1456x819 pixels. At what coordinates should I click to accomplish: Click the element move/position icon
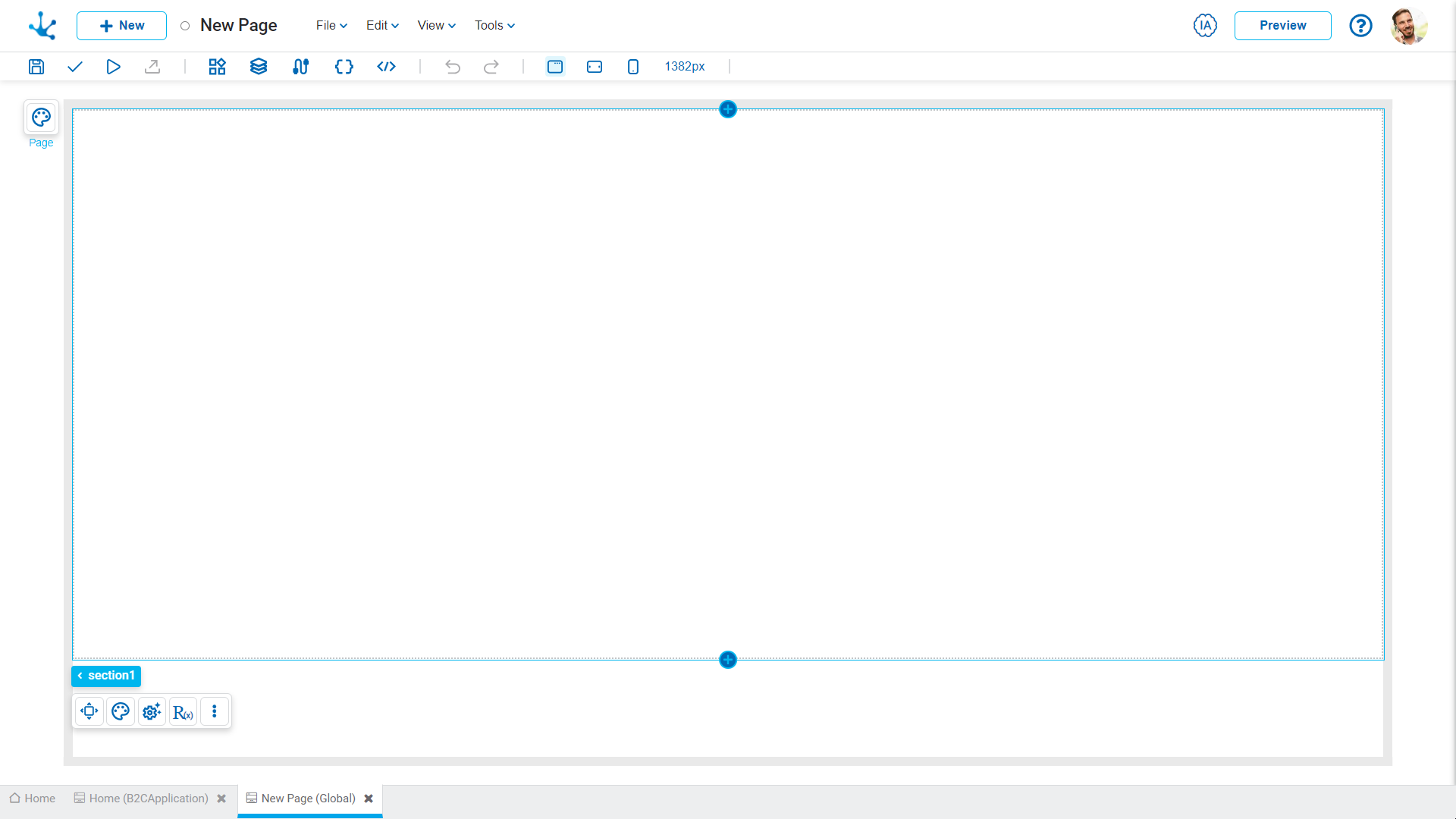tap(89, 711)
